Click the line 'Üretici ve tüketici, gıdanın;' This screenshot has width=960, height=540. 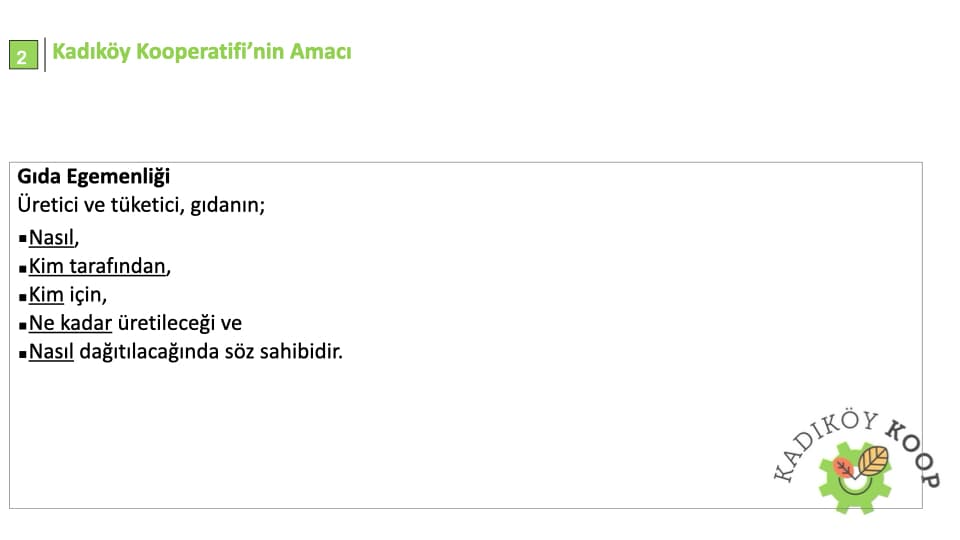(141, 206)
